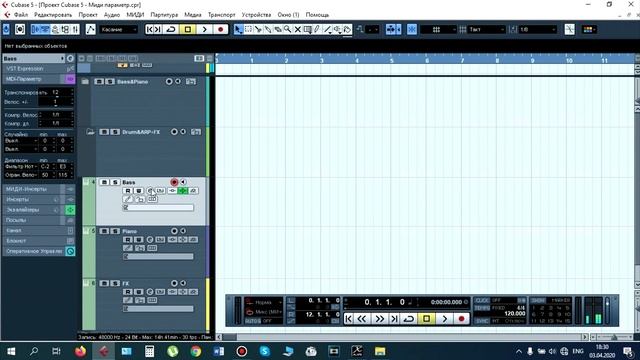This screenshot has height=360, width=640.
Task: Open the Файл menu
Action: [x=21, y=15]
